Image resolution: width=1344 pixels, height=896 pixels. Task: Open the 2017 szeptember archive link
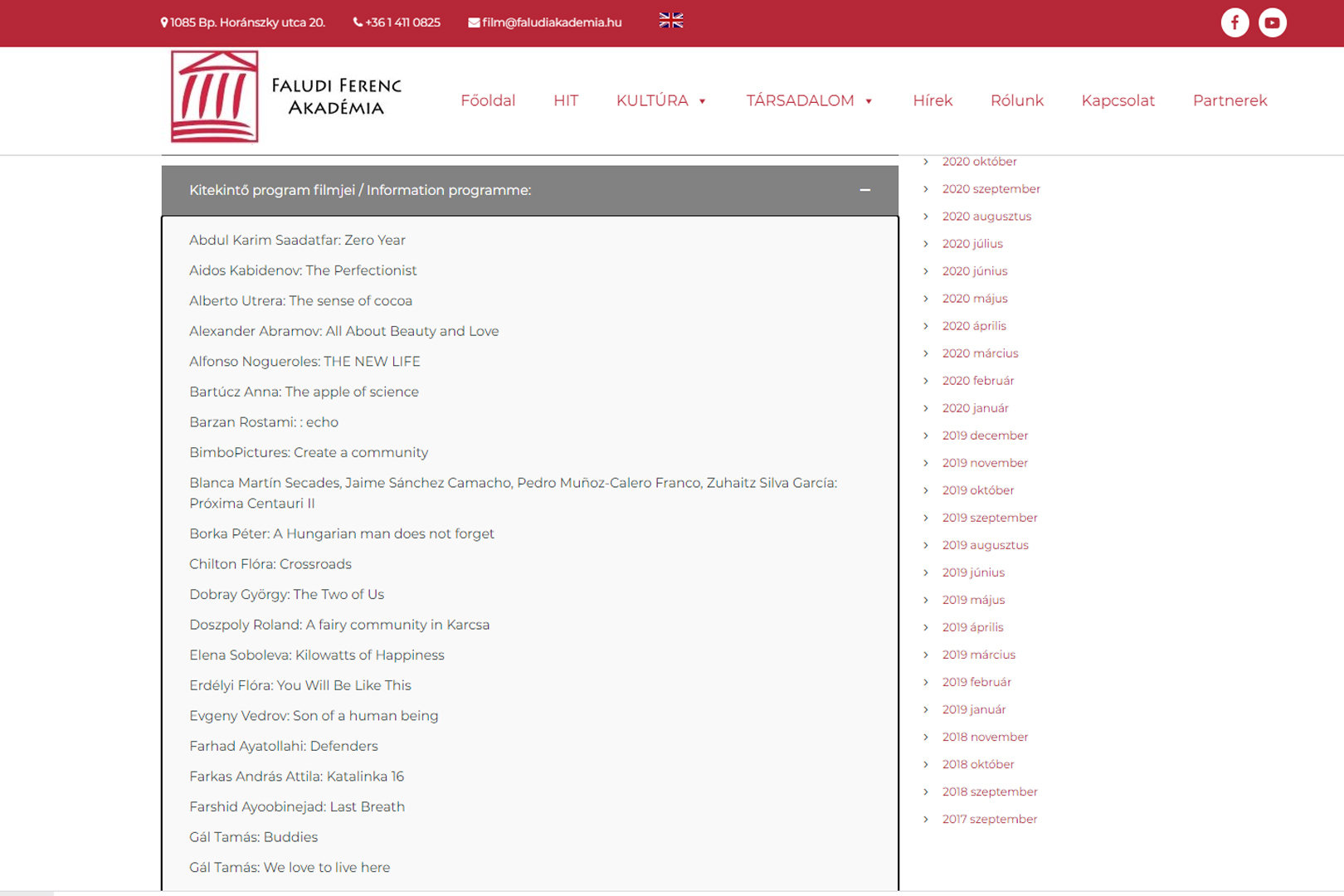(x=989, y=819)
